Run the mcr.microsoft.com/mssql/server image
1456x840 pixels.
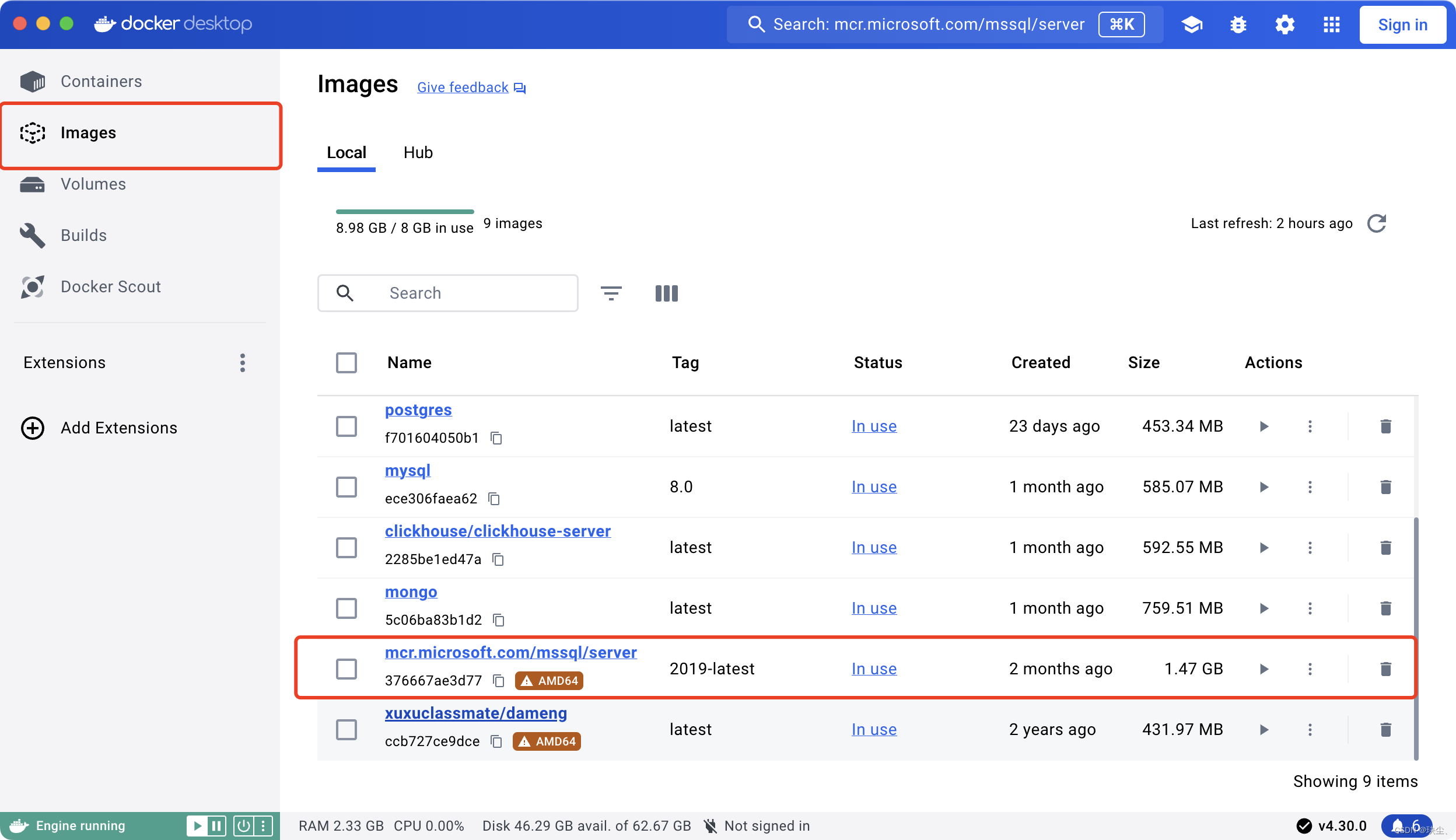pyautogui.click(x=1264, y=669)
